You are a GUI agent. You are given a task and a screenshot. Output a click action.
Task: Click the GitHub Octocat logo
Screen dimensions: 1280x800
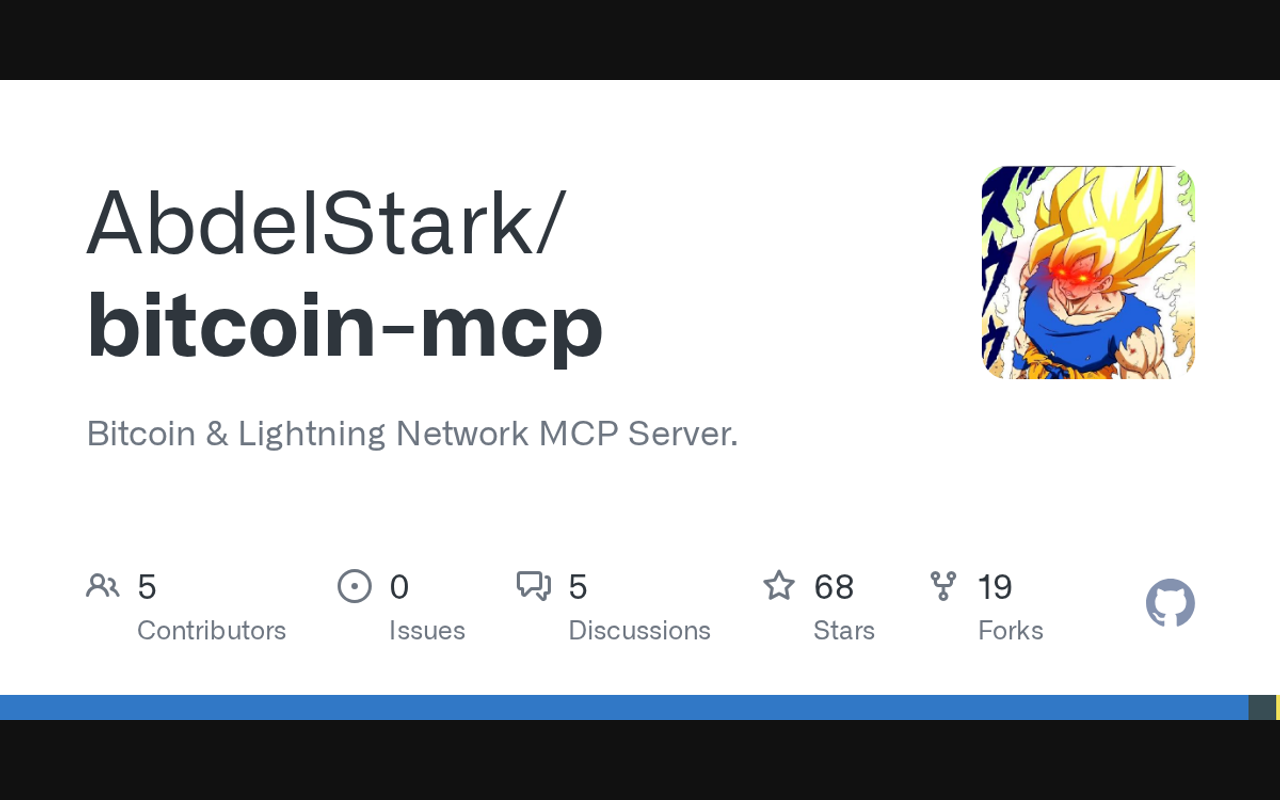(x=1170, y=603)
